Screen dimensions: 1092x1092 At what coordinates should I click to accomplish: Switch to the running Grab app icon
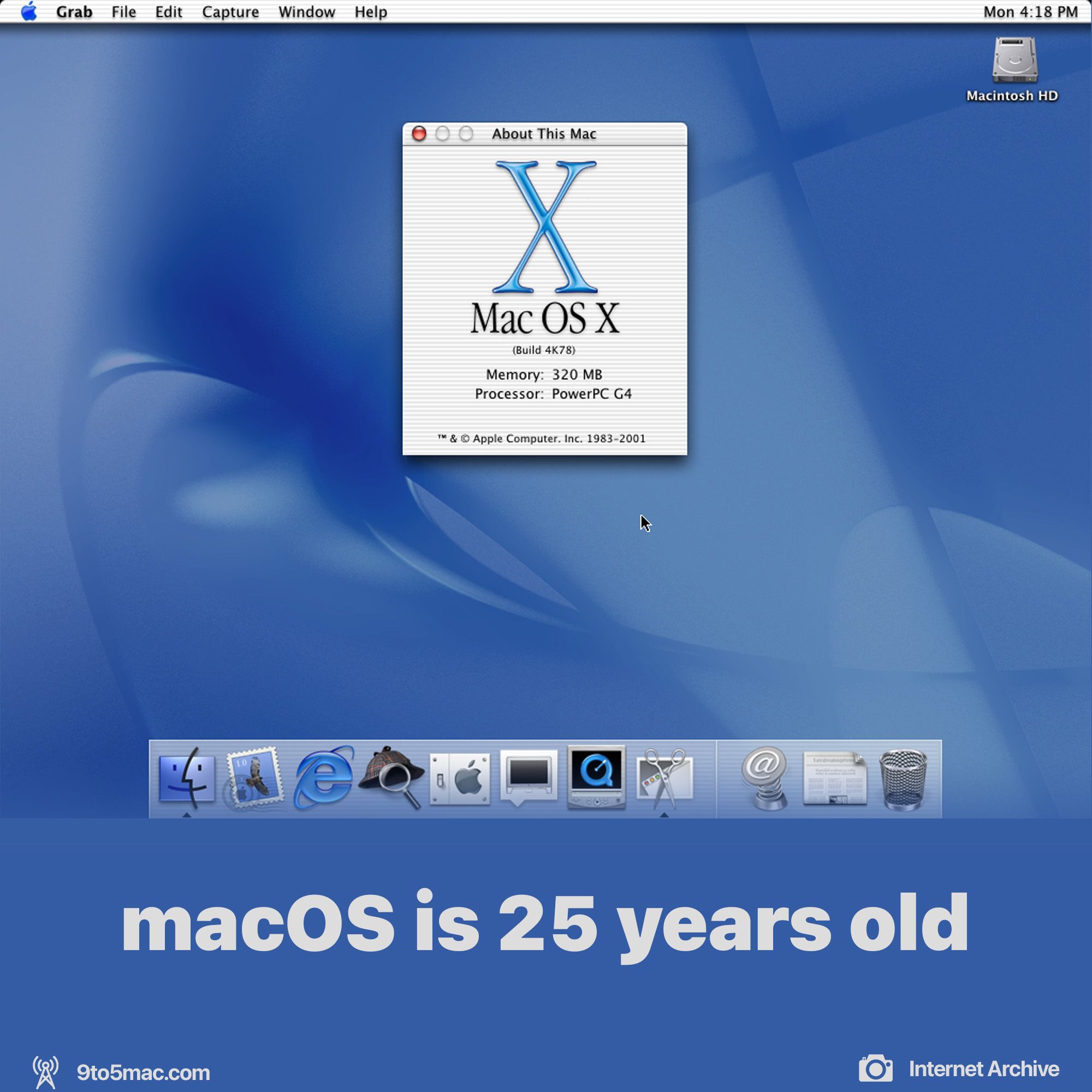664,780
